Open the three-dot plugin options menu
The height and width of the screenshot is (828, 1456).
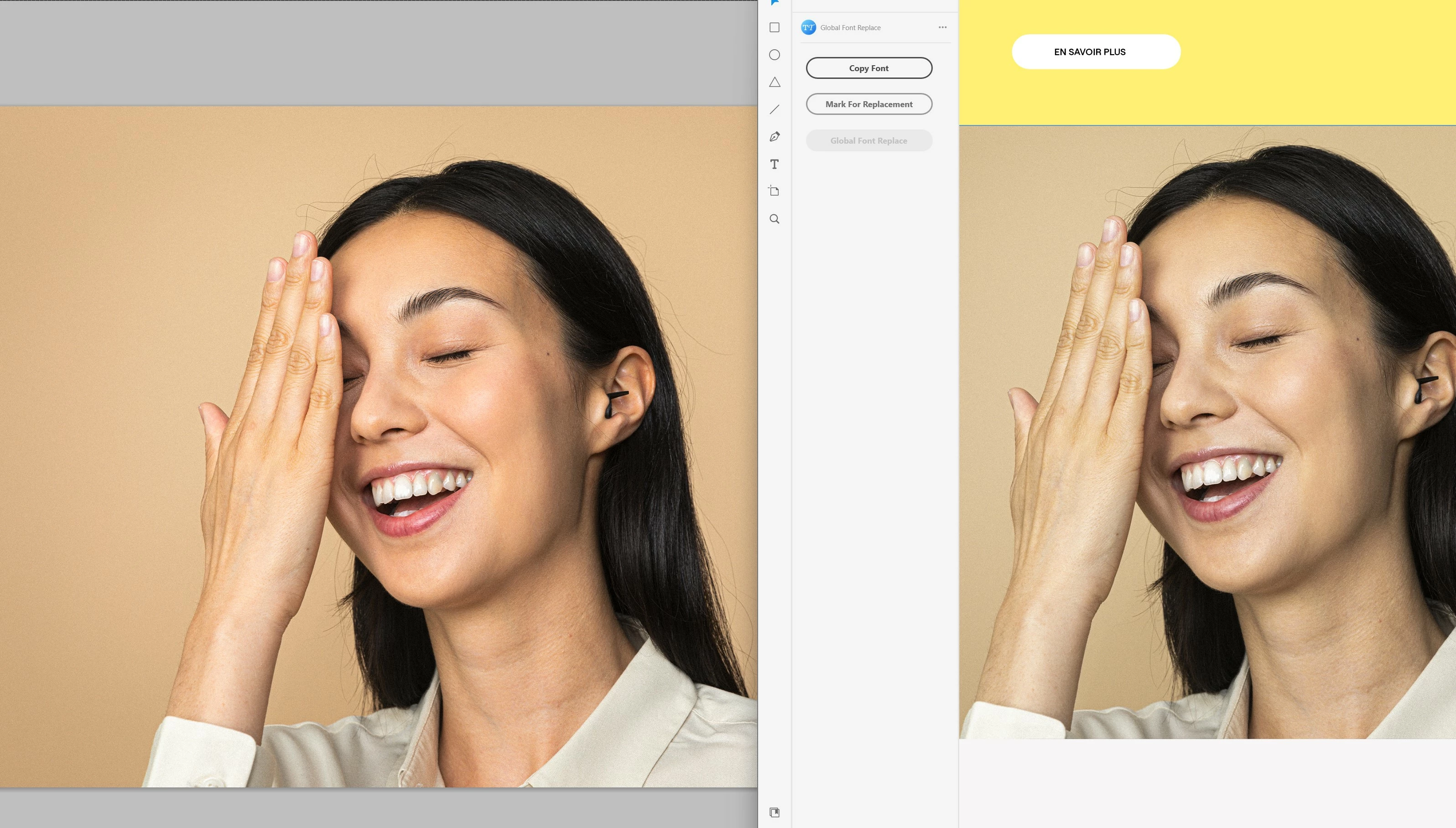click(942, 27)
